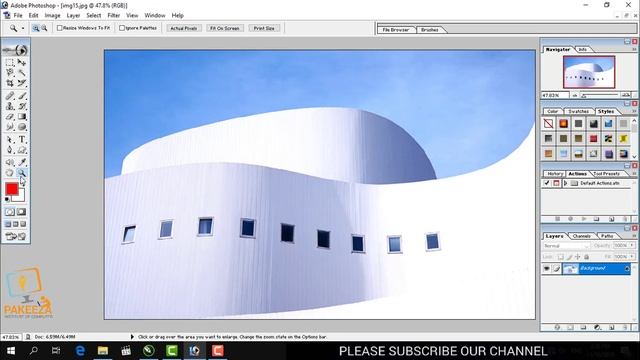Switch to Standard editing mode
Screen dimensions: 640x360
click(10, 212)
